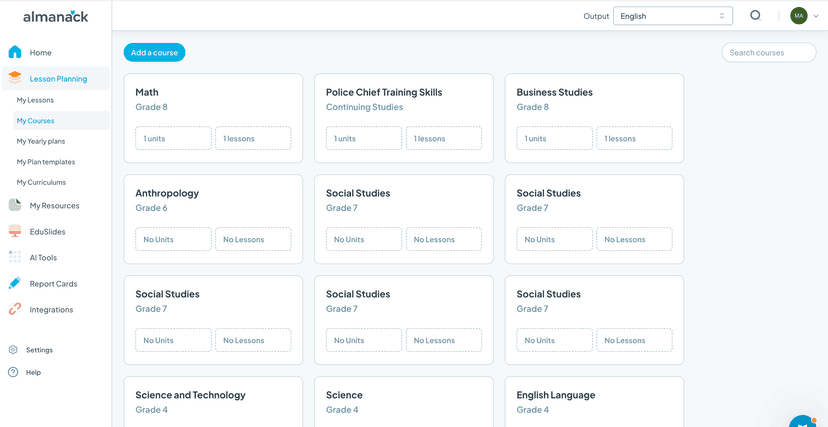Screen dimensions: 828x427
Task: Open the Police Chief Training Skills course
Action: click(x=384, y=92)
